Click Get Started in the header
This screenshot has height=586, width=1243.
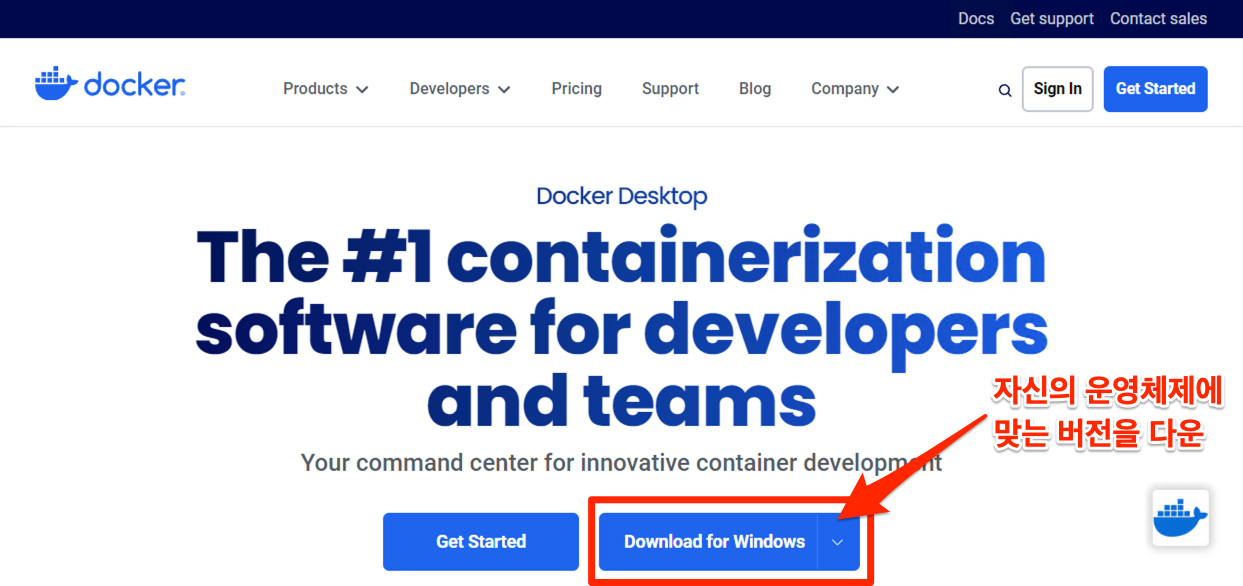(x=1155, y=89)
